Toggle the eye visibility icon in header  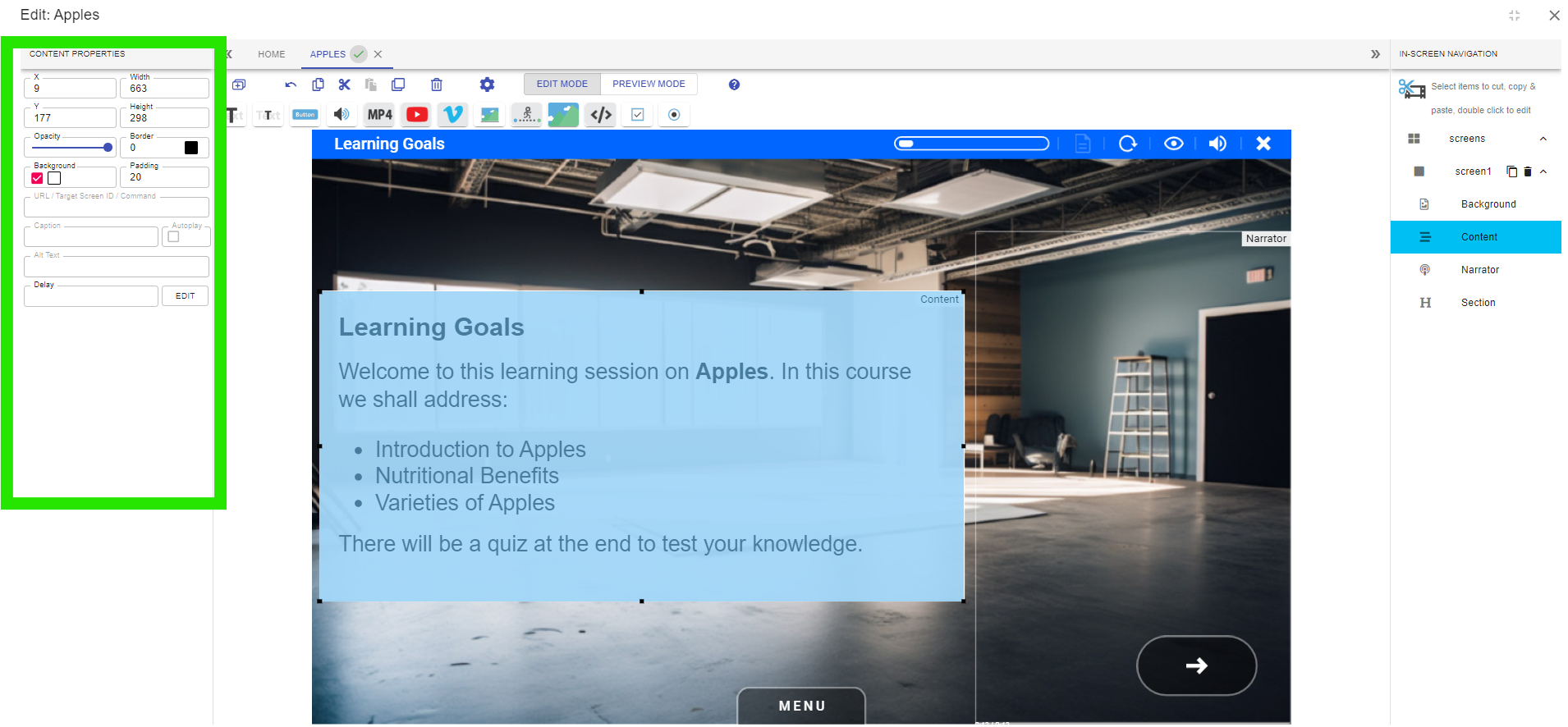pos(1174,144)
